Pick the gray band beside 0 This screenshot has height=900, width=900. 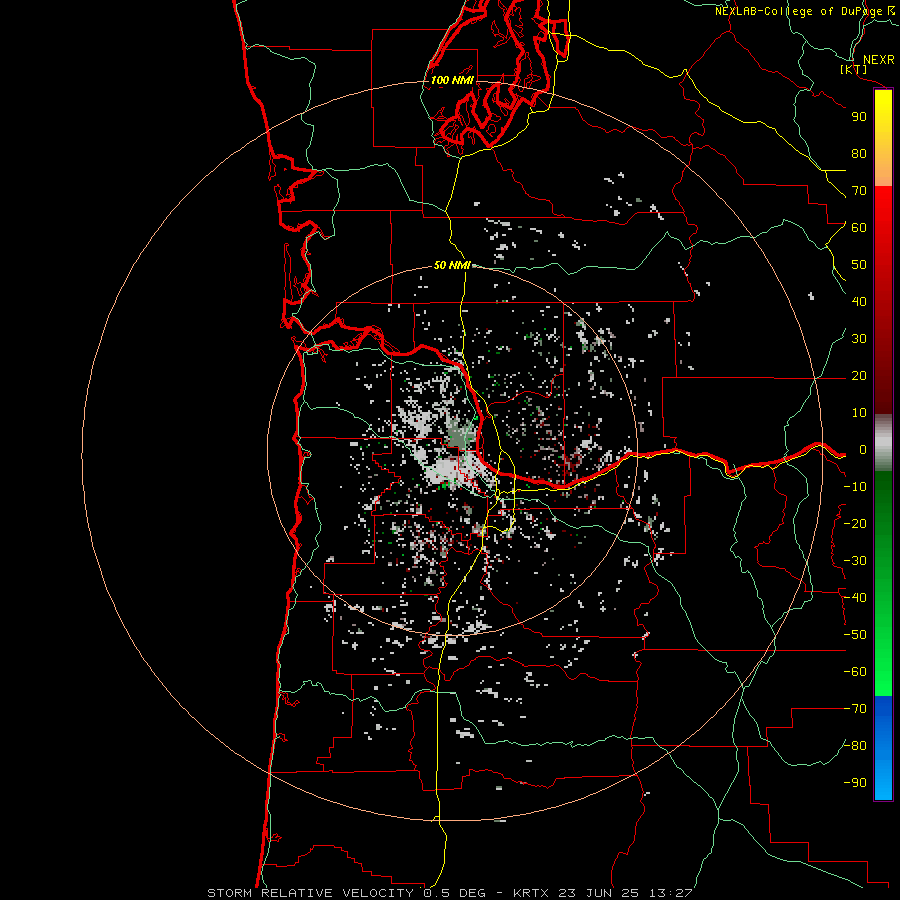tap(883, 443)
